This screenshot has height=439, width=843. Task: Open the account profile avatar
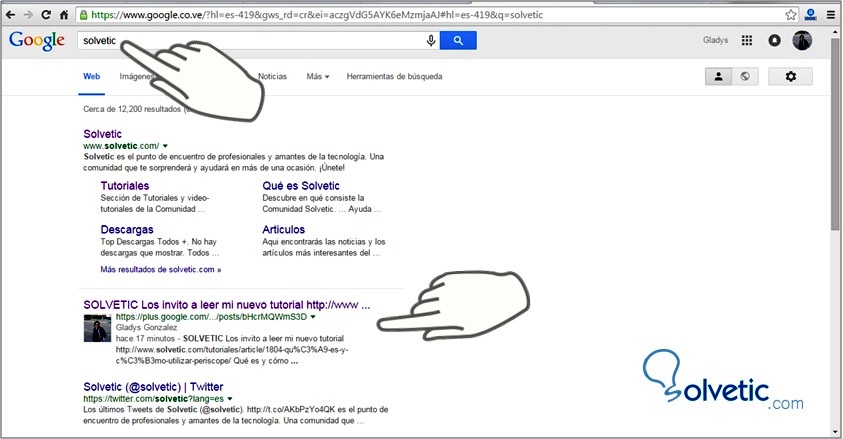pos(802,40)
